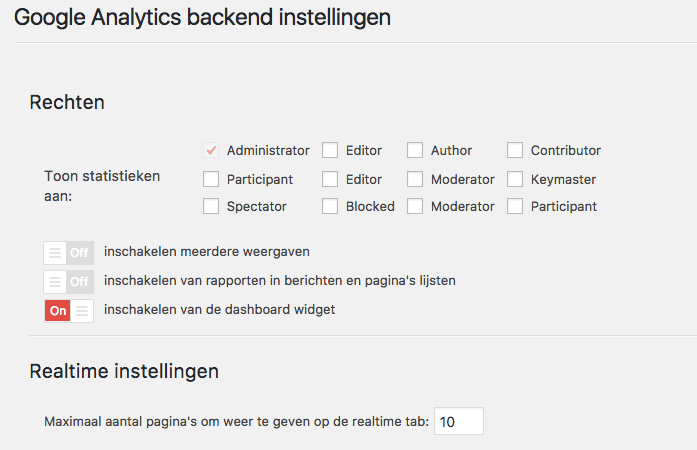Check the Editor checkbox left of Keymaster's row Moderator

[330, 180]
